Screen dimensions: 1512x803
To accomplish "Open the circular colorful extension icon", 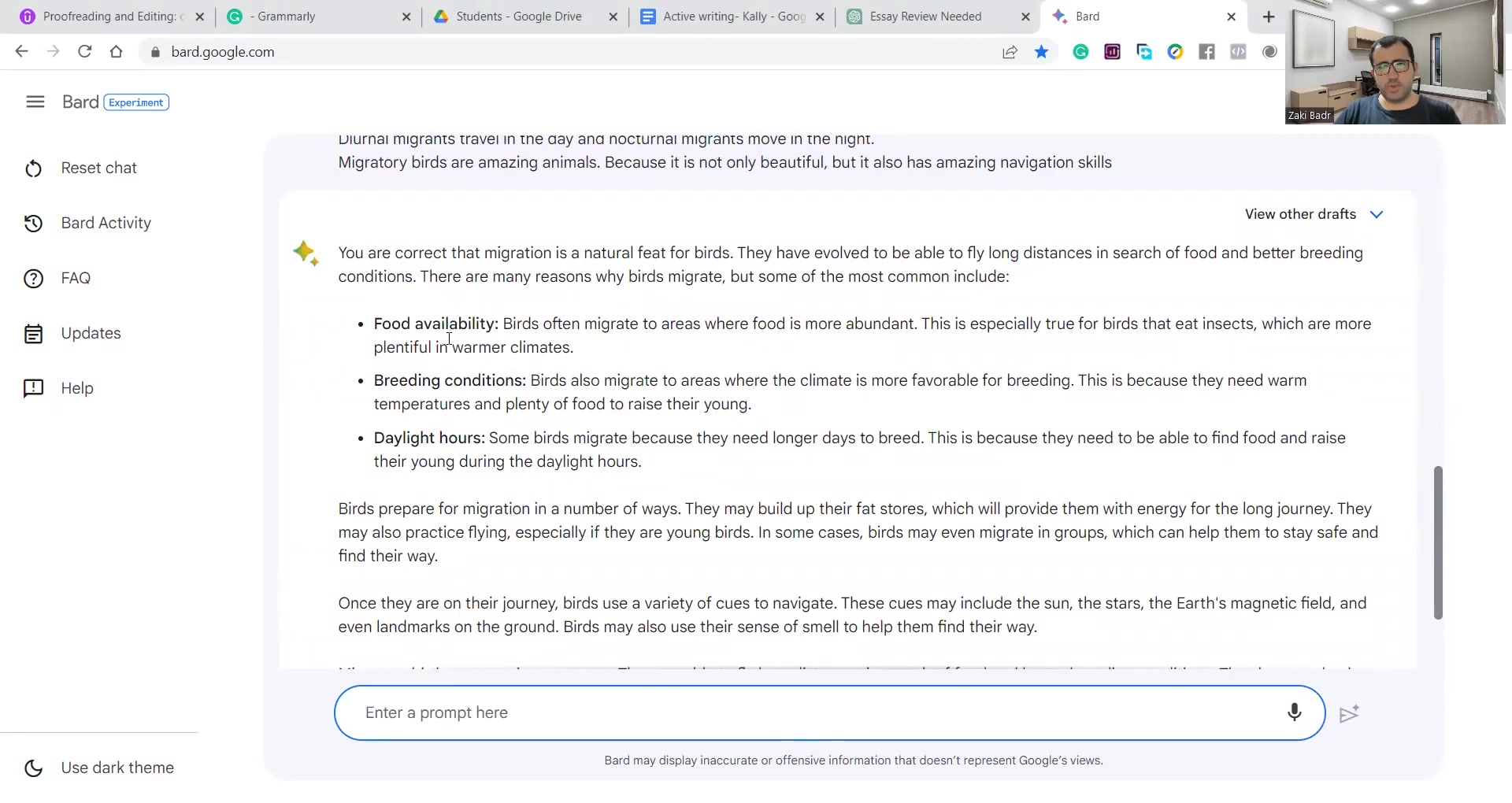I will pyautogui.click(x=1175, y=52).
